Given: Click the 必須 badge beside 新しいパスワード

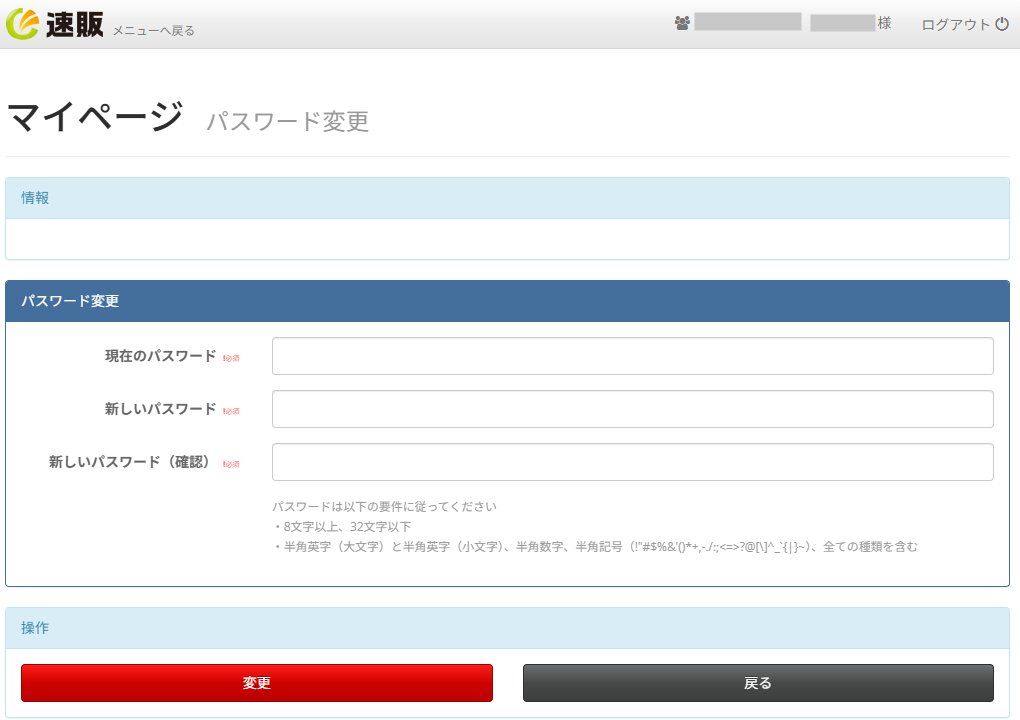Looking at the screenshot, I should (x=231, y=410).
